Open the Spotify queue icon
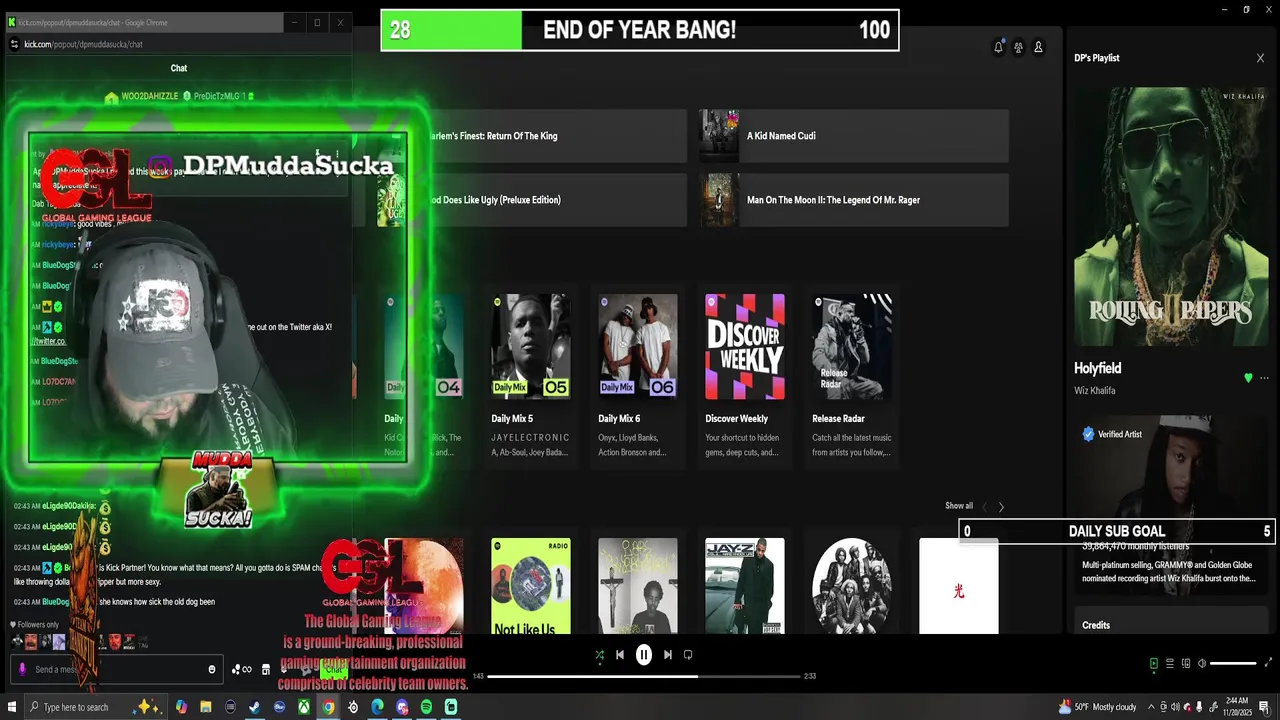Screen dimensions: 1280x720 pos(1170,663)
